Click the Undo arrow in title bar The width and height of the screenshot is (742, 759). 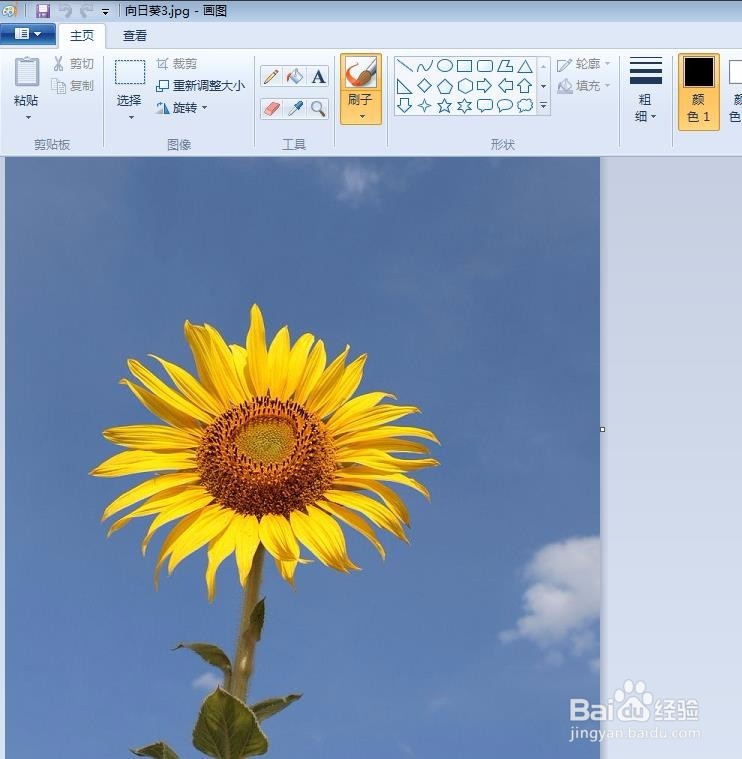click(x=65, y=11)
